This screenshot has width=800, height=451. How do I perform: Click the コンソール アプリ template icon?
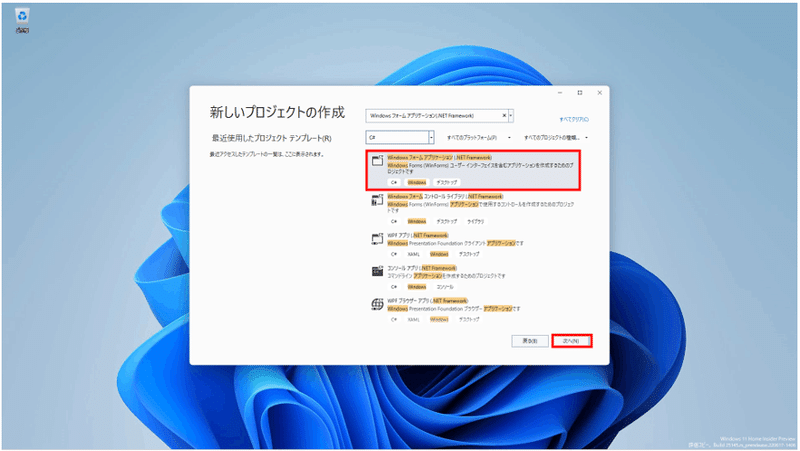377,271
